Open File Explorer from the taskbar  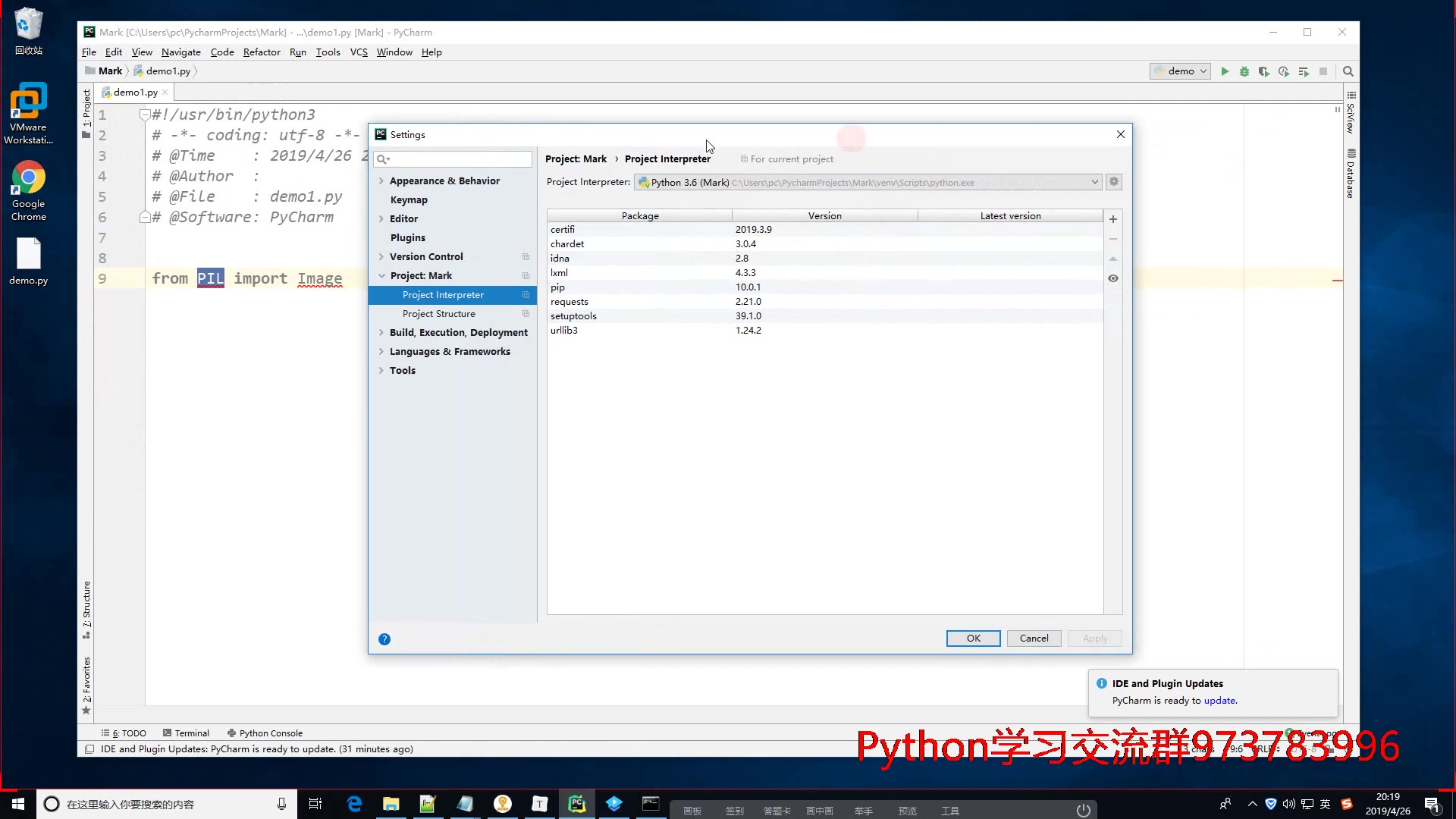[391, 804]
